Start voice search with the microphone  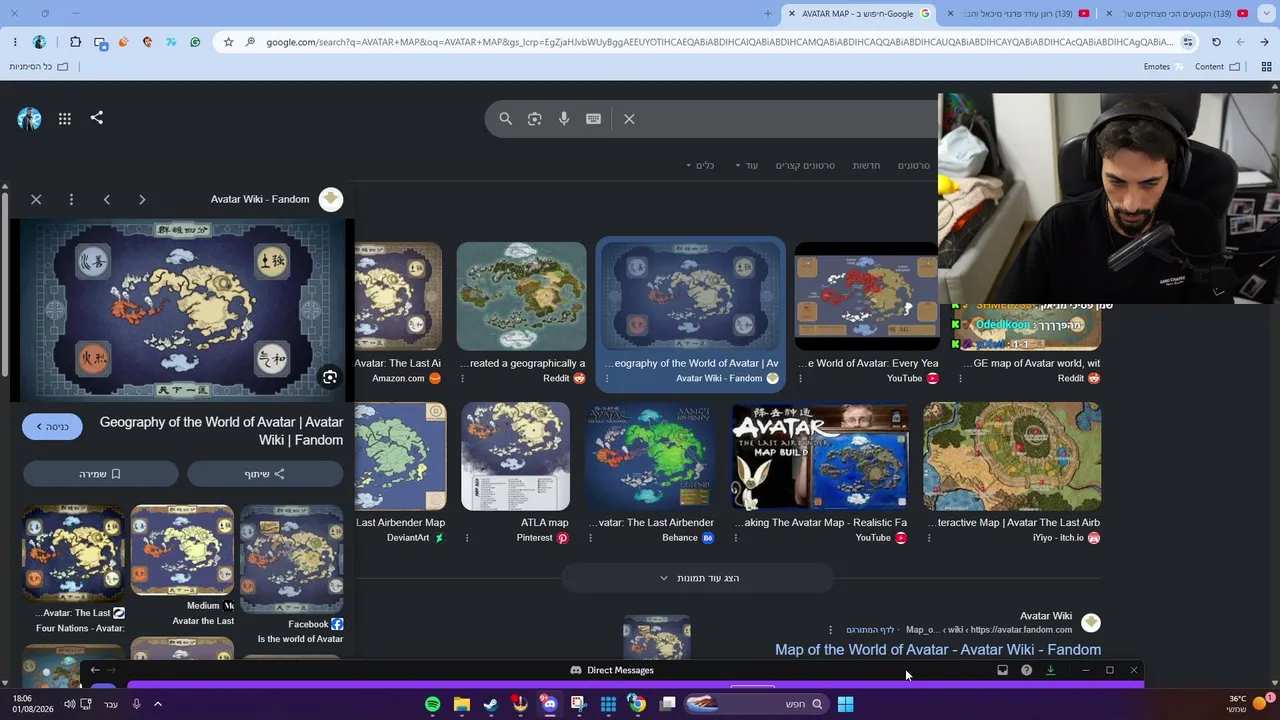click(564, 119)
